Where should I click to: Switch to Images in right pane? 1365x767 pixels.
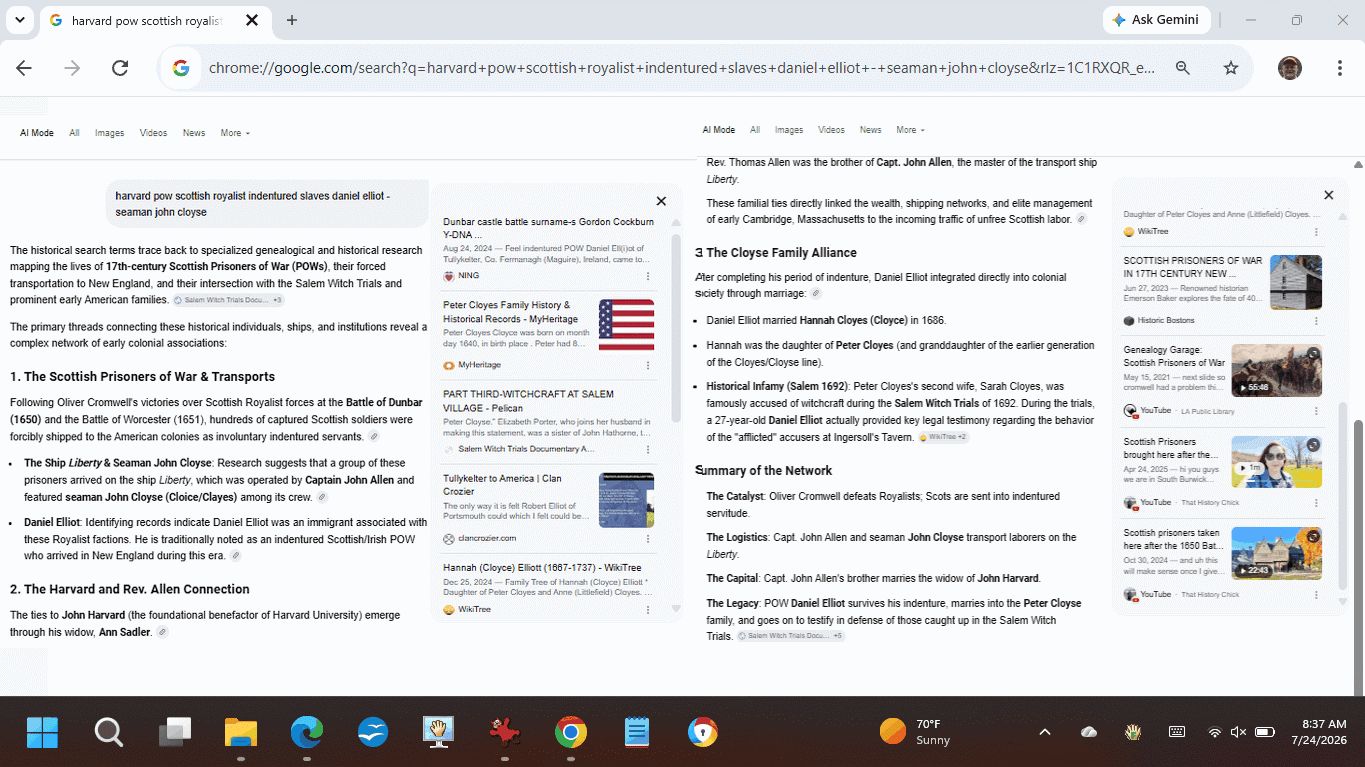click(789, 130)
